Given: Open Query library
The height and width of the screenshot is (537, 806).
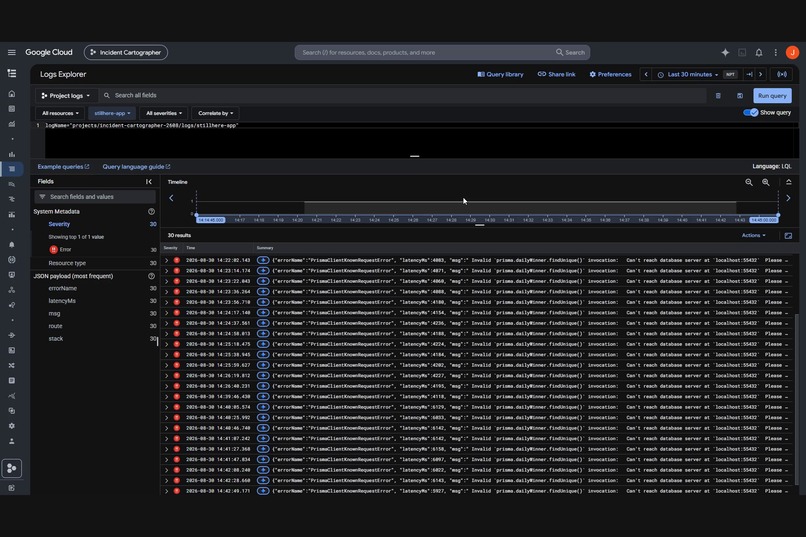Looking at the screenshot, I should point(500,75).
